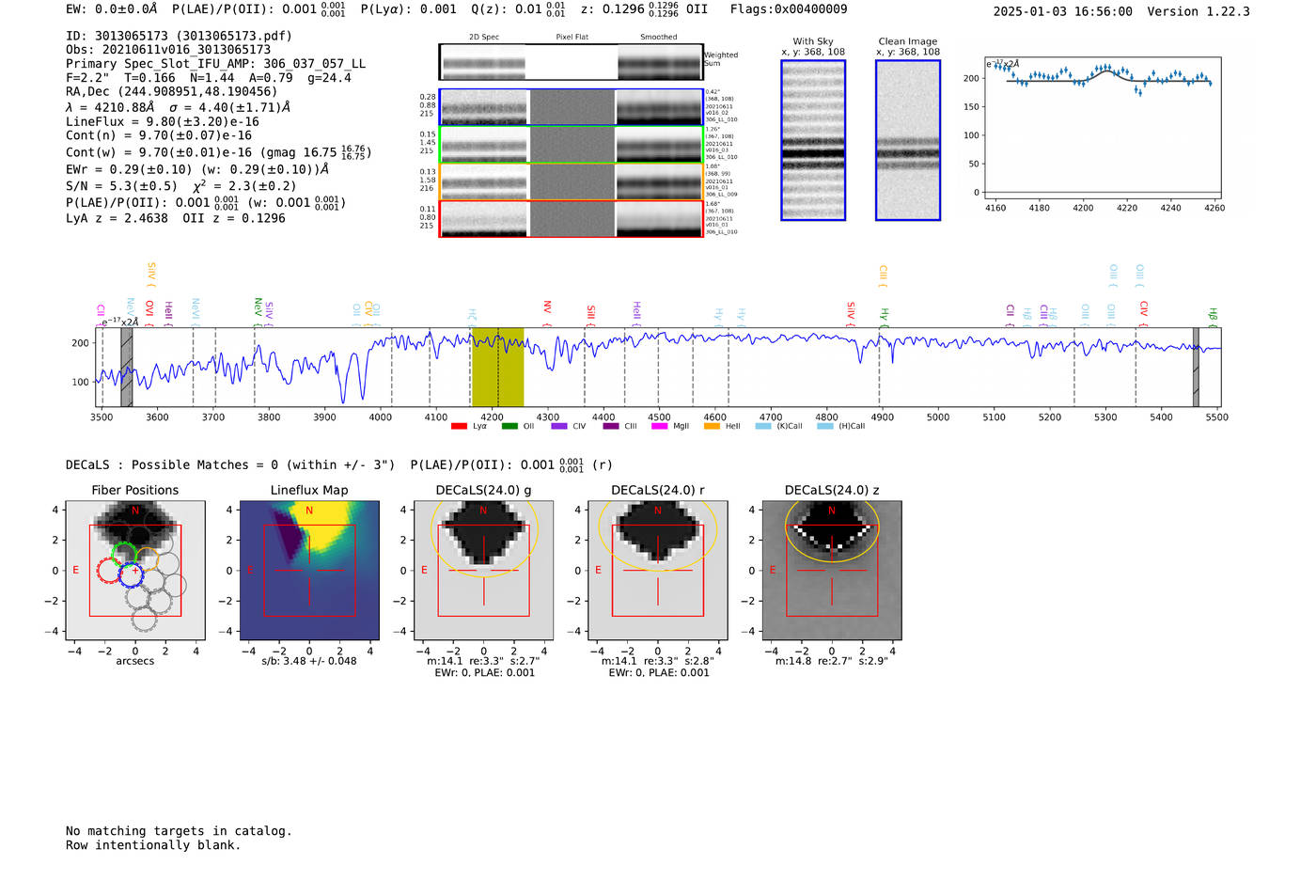Click the Primary Spec_Slot_IFU_AMP line
Image resolution: width=1316 pixels, height=896 pixels.
point(215,64)
